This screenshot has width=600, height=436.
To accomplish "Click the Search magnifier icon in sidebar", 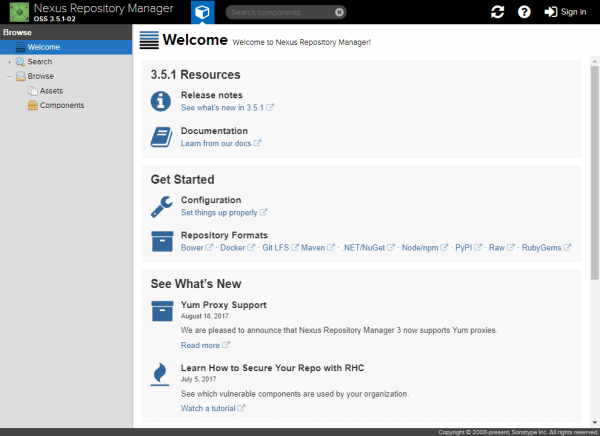I will click(20, 62).
